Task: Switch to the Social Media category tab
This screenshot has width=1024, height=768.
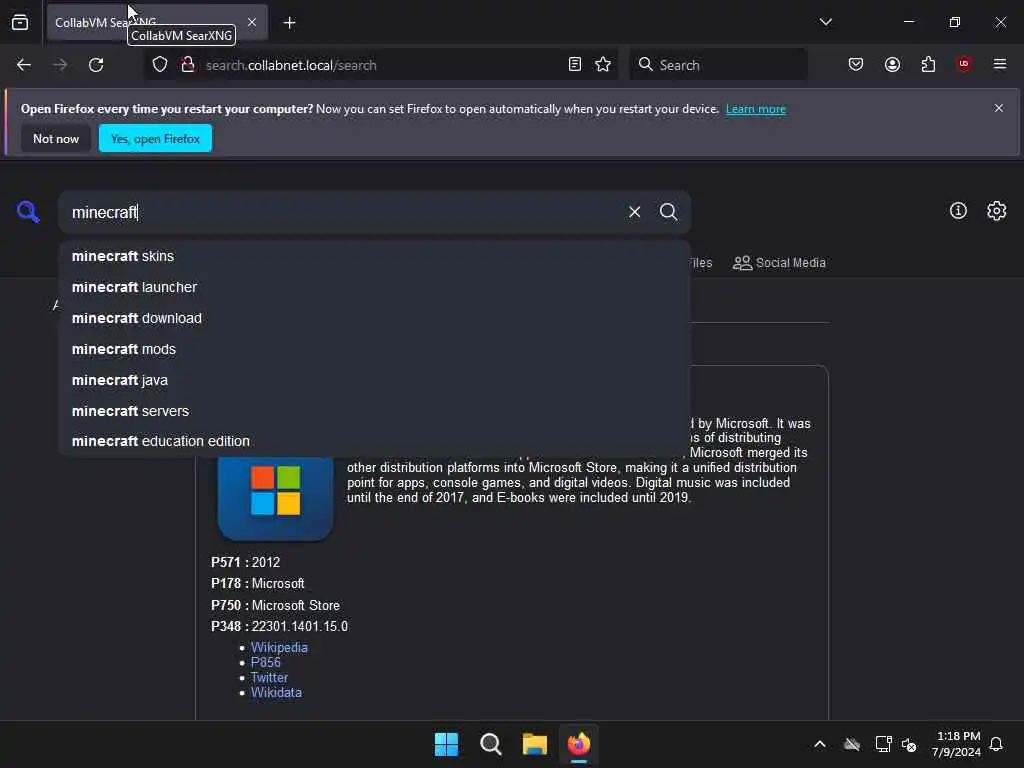Action: (779, 263)
